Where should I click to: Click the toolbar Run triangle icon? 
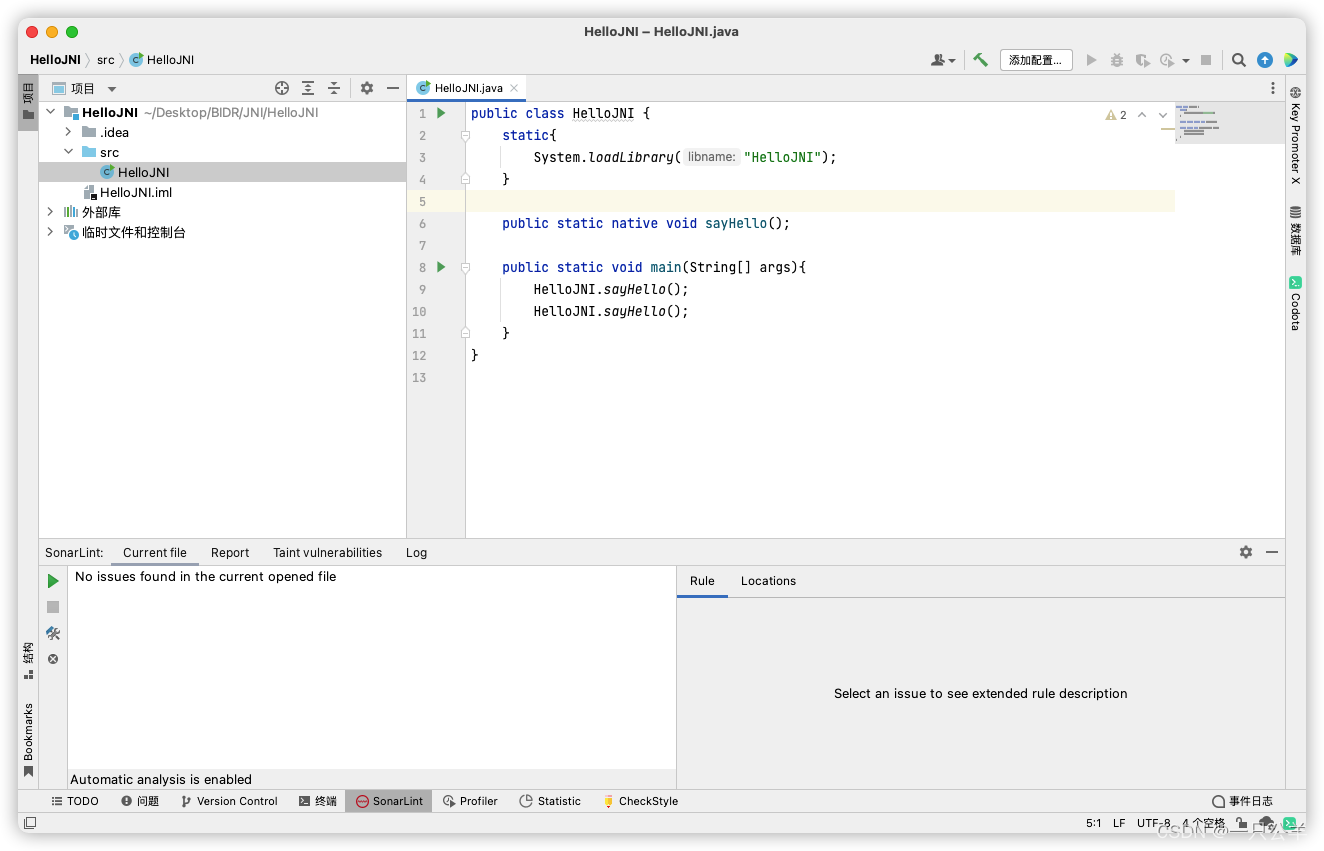point(1091,60)
